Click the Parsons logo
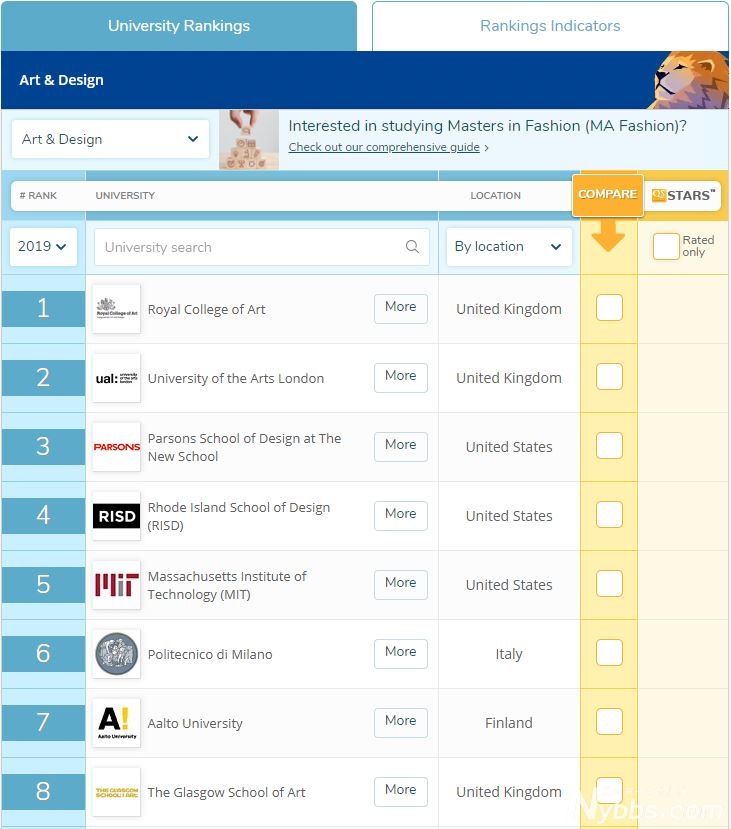This screenshot has height=829, width=731. (x=116, y=447)
